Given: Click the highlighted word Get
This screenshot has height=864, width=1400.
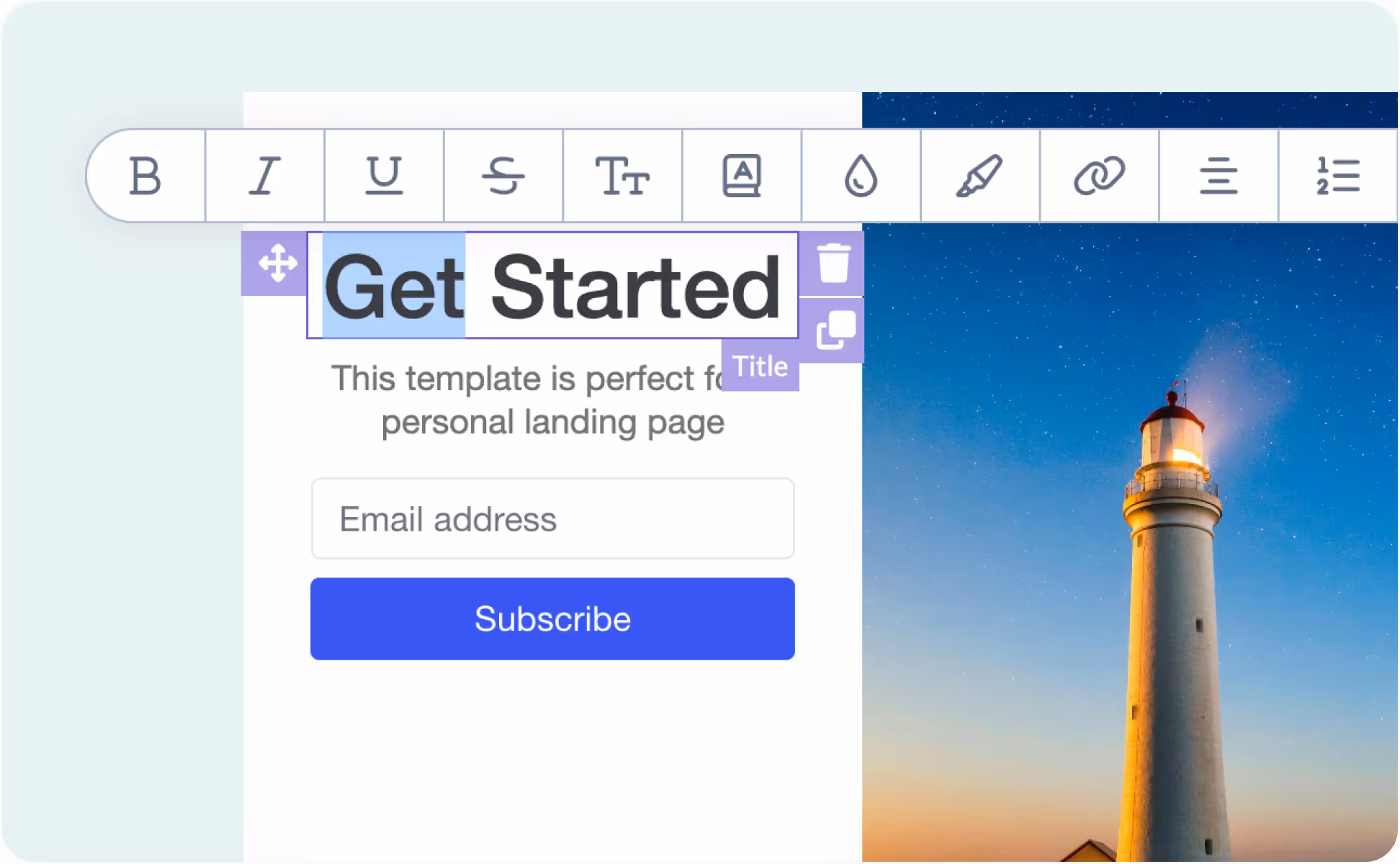Looking at the screenshot, I should pos(394,287).
